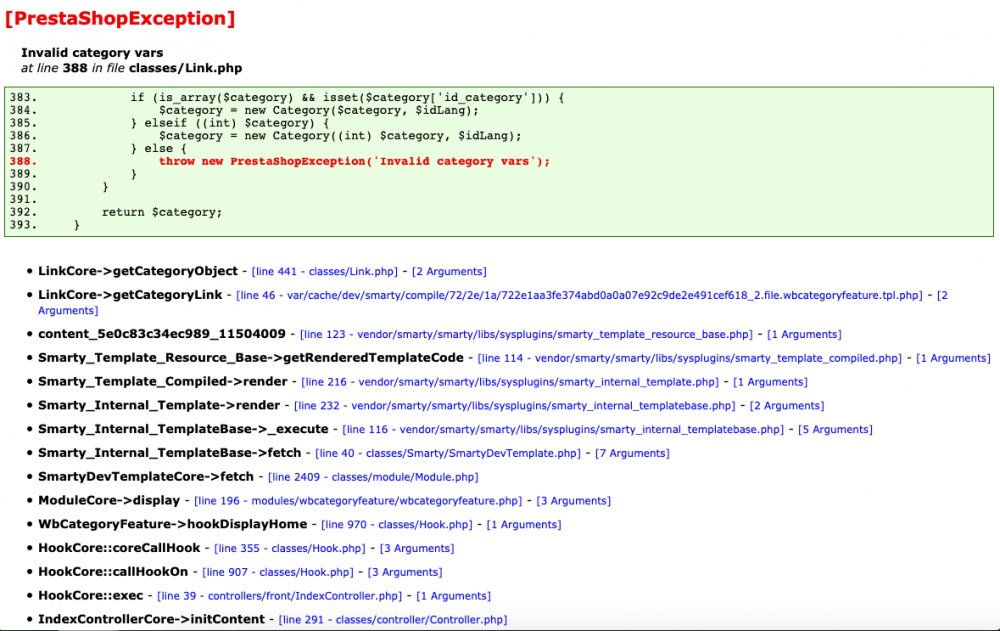Click 'return $category;' on line 392
The width and height of the screenshot is (1000, 631).
pos(162,212)
